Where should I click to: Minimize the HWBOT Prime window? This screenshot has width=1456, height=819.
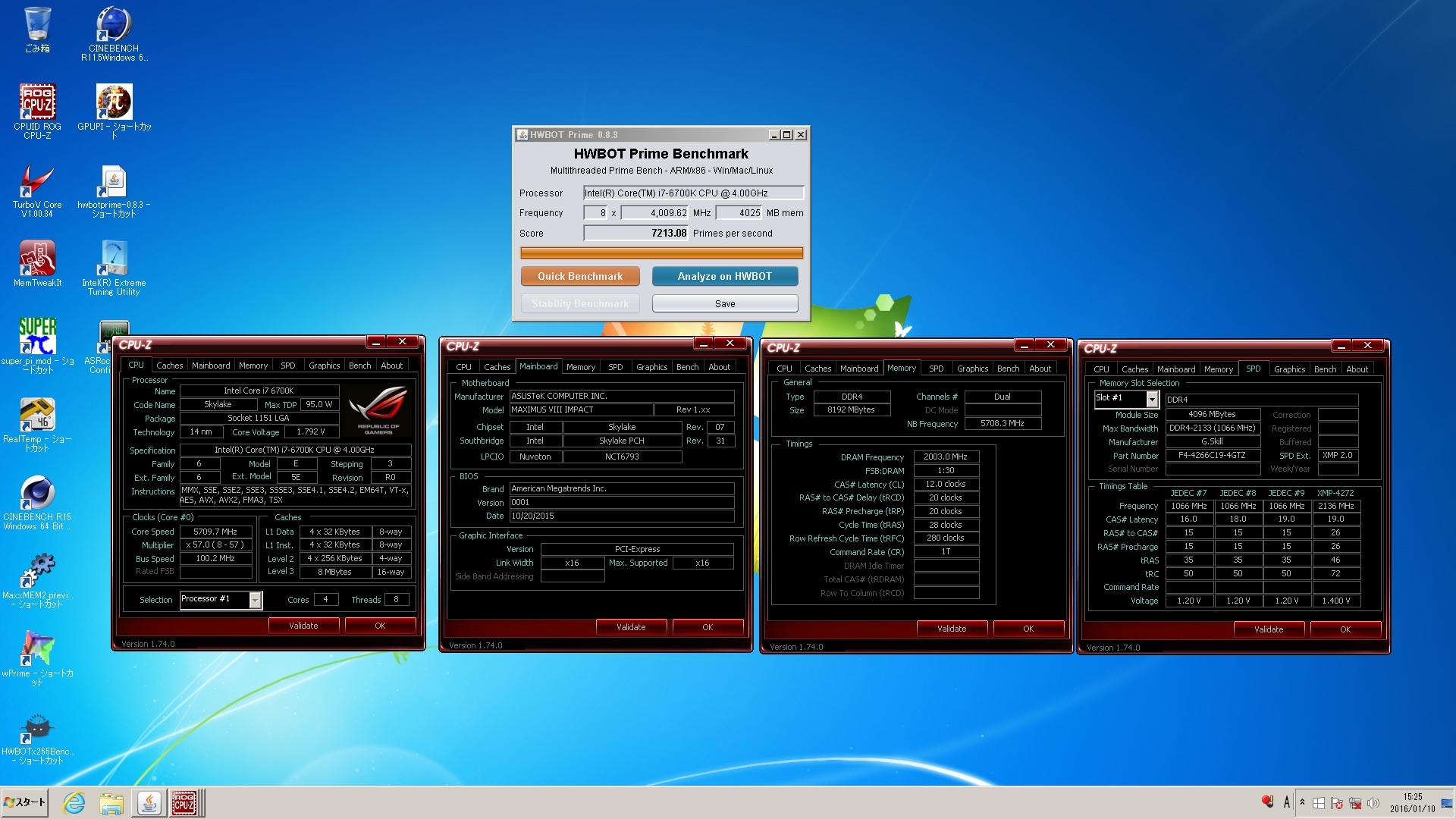tap(773, 135)
